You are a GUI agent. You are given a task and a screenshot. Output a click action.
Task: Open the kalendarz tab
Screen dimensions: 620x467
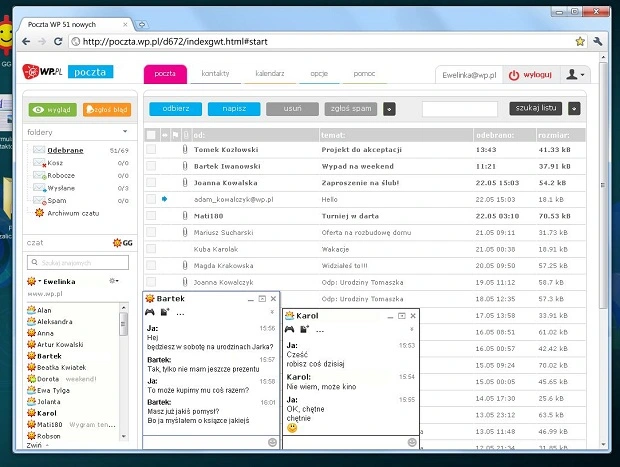coord(270,74)
